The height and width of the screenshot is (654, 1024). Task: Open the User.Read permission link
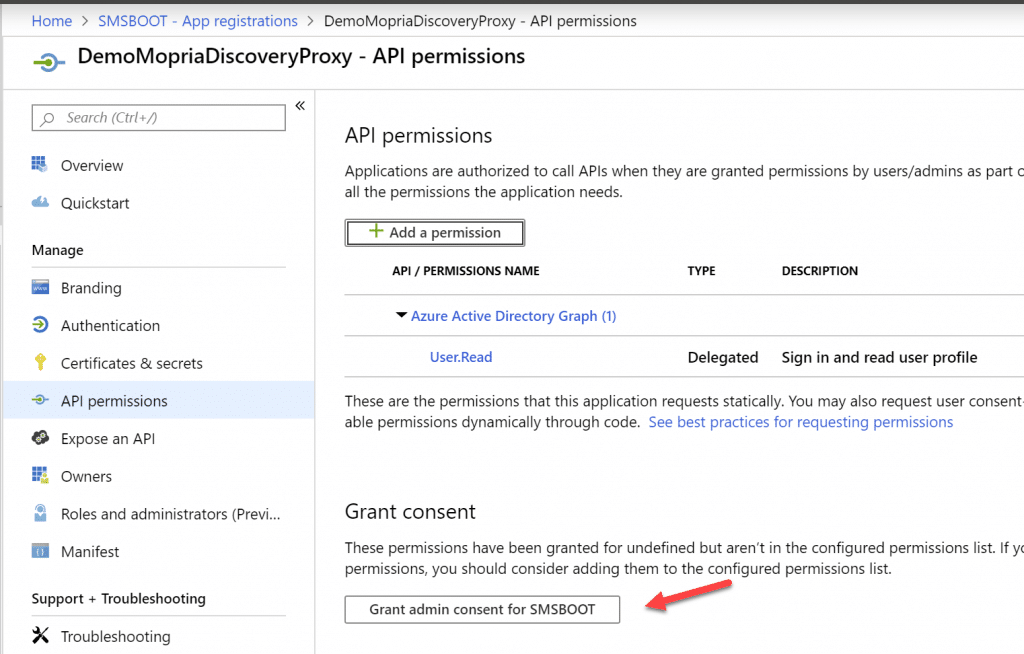click(460, 357)
